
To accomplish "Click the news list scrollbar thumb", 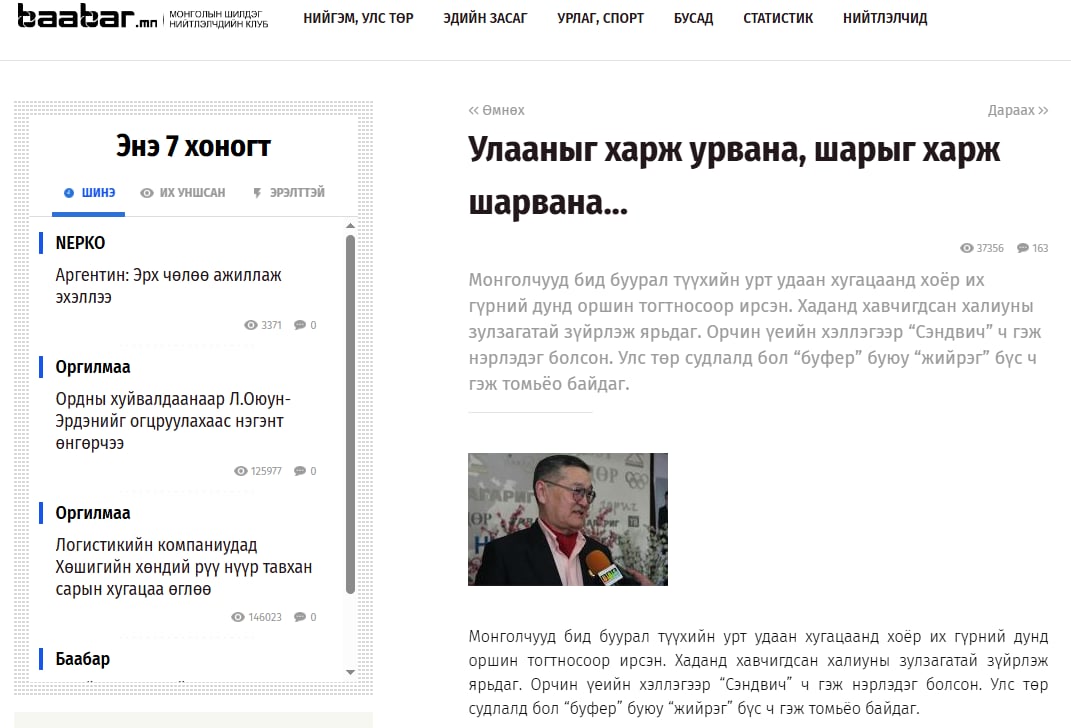I will pos(350,415).
